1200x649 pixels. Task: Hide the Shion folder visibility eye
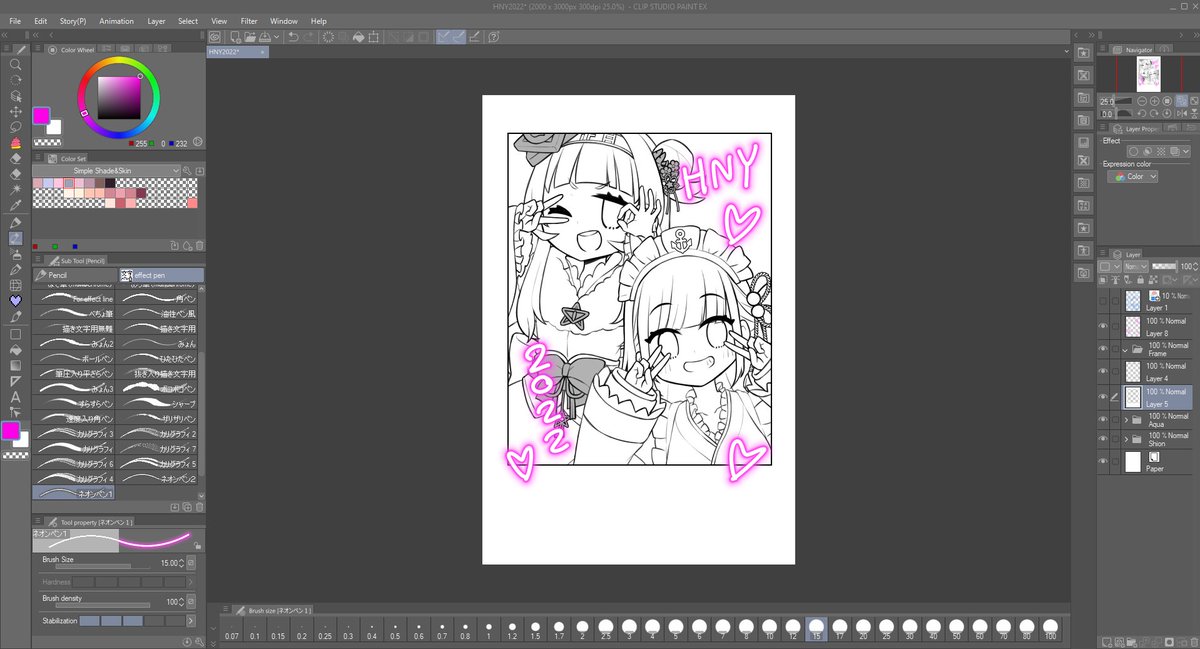[x=1103, y=439]
